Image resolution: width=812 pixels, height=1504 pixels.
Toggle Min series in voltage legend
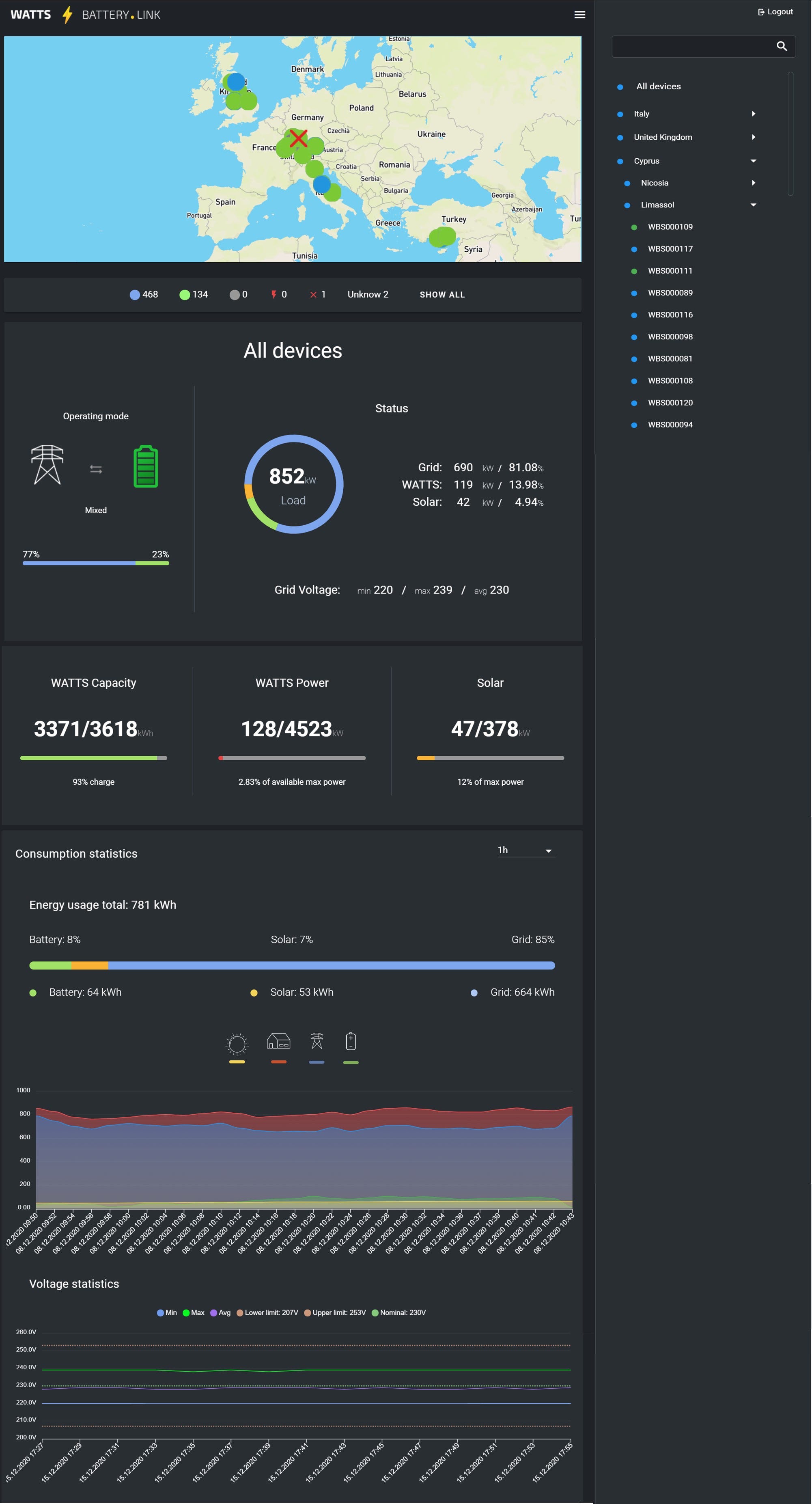point(167,1312)
